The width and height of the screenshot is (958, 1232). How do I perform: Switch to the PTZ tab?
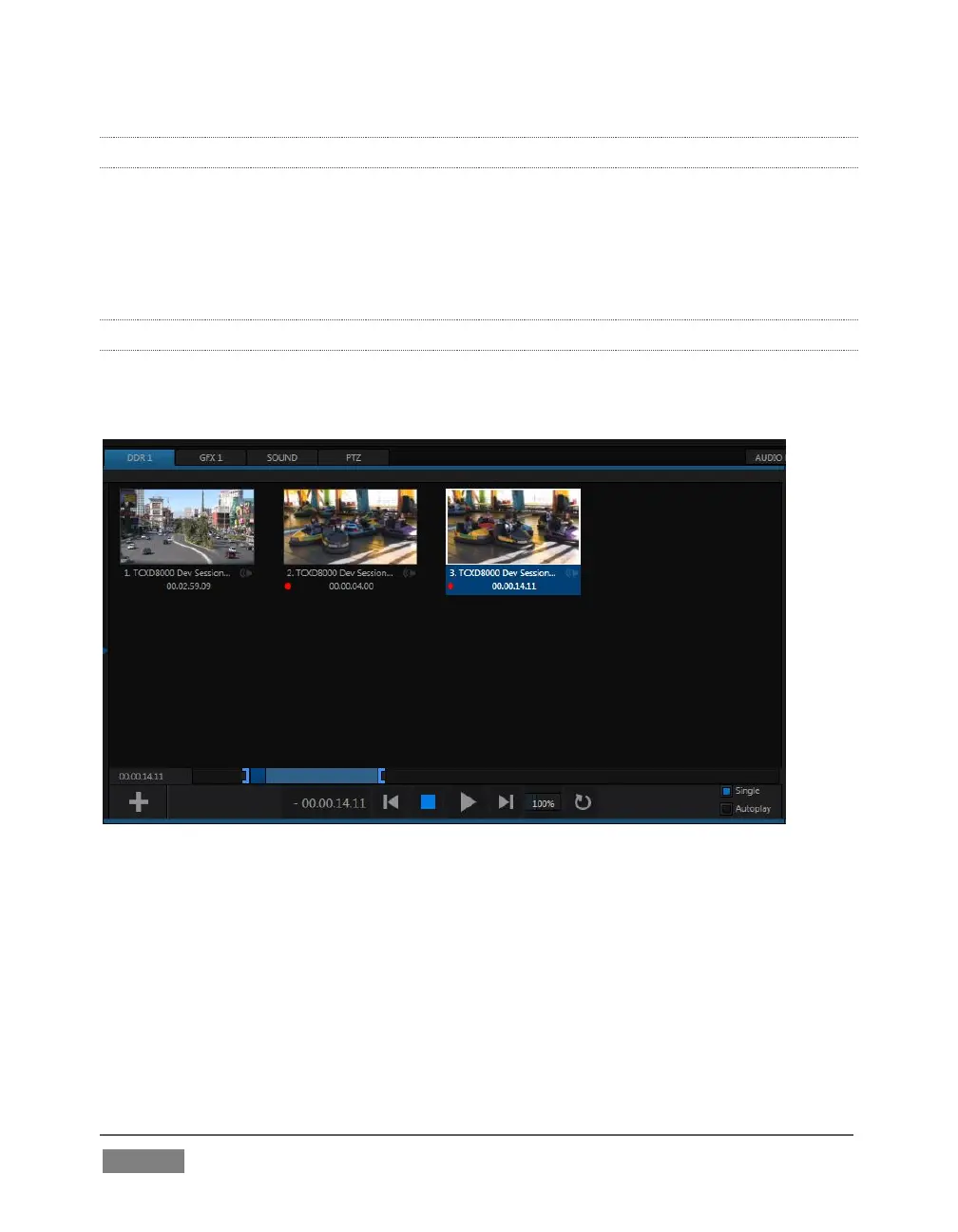pyautogui.click(x=354, y=457)
